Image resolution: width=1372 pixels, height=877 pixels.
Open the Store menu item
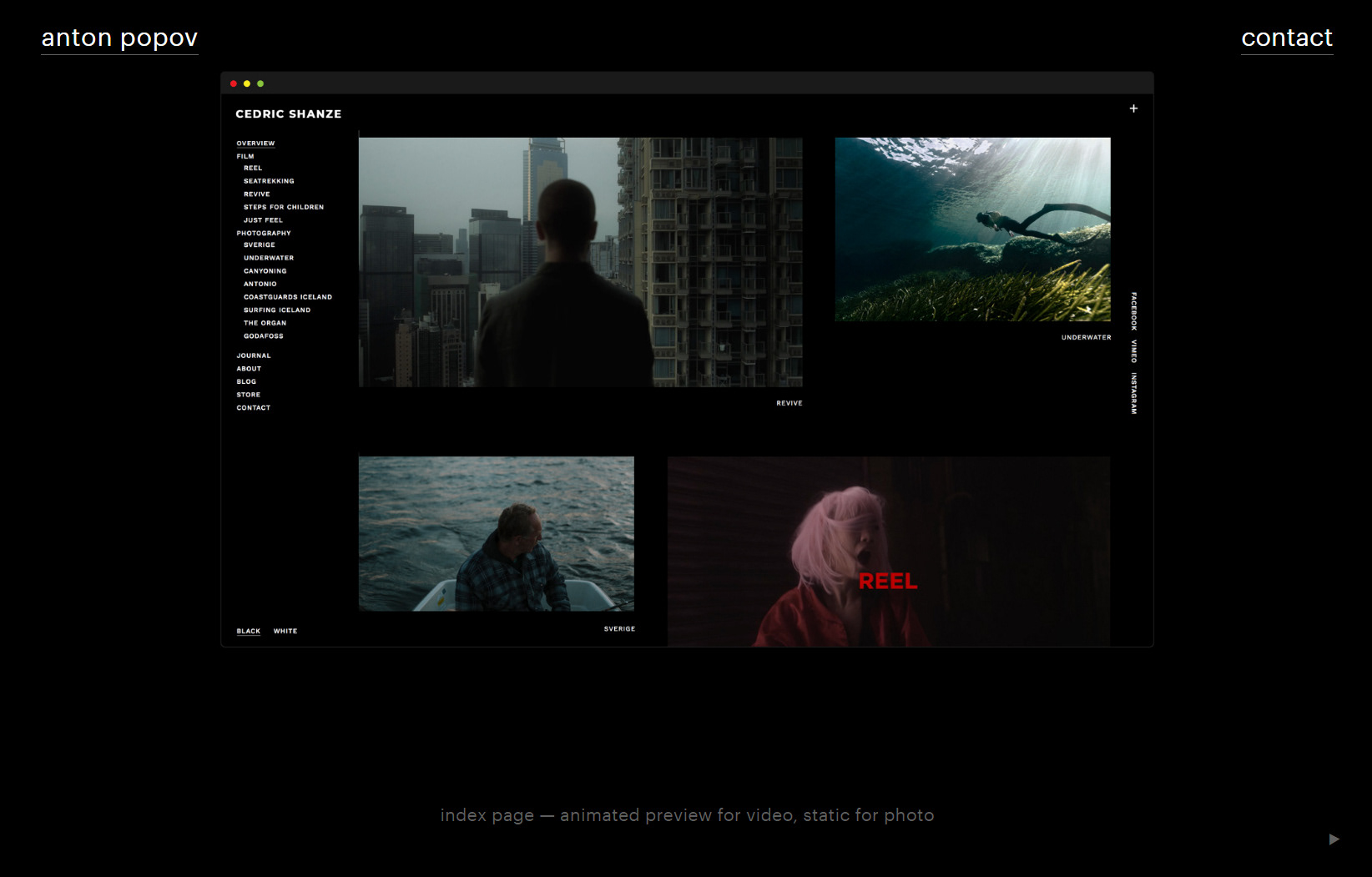pos(249,395)
